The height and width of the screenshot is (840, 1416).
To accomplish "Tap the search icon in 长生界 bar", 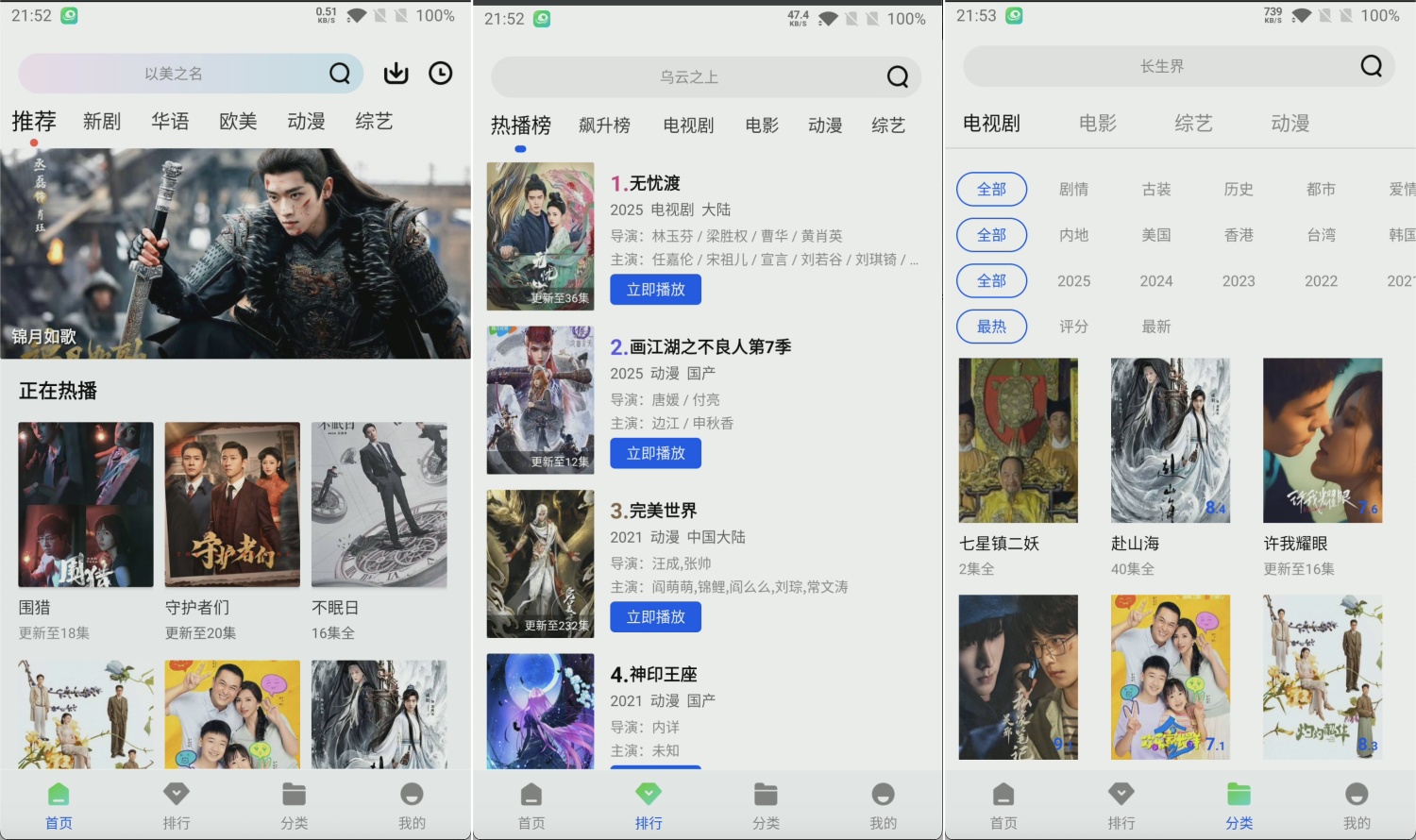I will pos(1371,66).
